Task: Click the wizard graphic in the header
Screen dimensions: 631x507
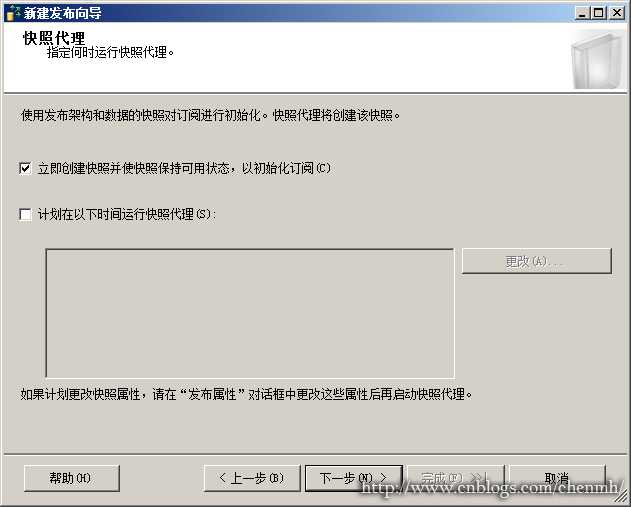Action: tap(598, 60)
